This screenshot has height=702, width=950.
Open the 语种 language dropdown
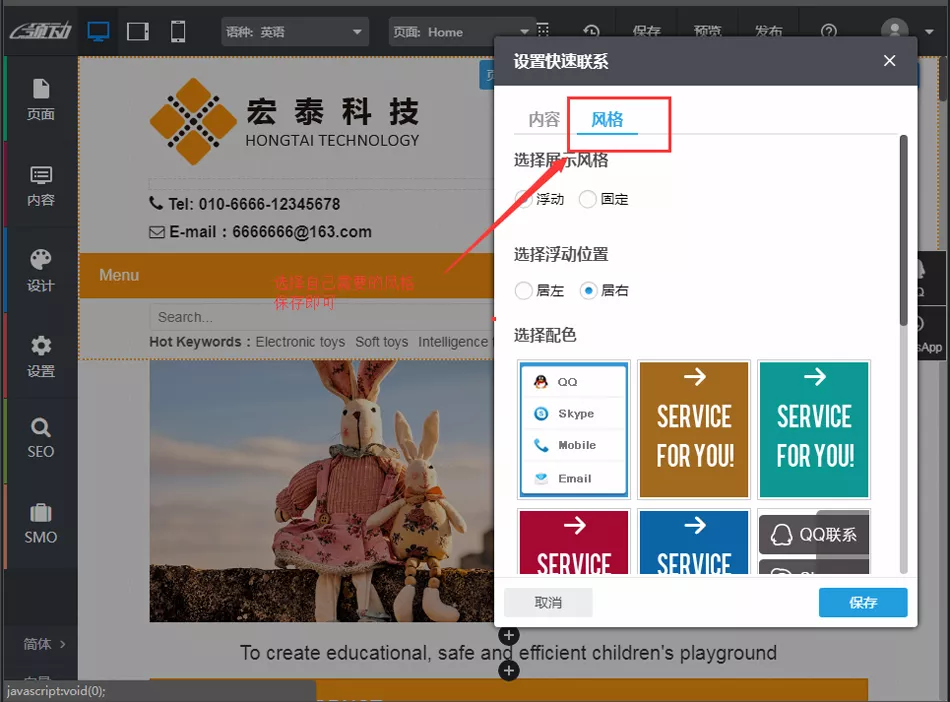click(295, 32)
